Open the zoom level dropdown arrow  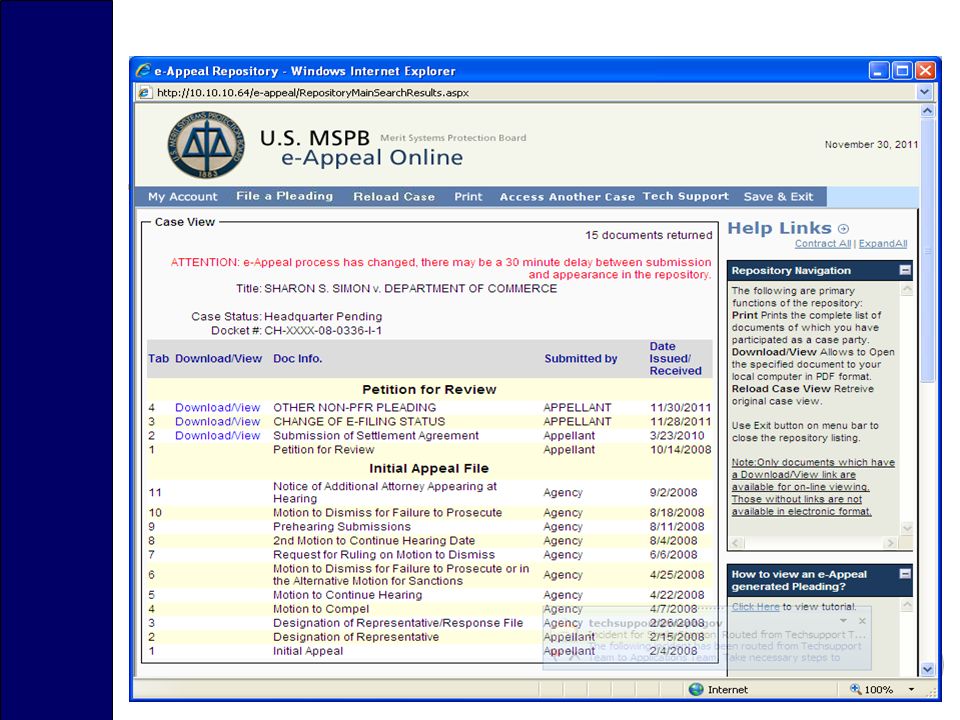coord(911,689)
